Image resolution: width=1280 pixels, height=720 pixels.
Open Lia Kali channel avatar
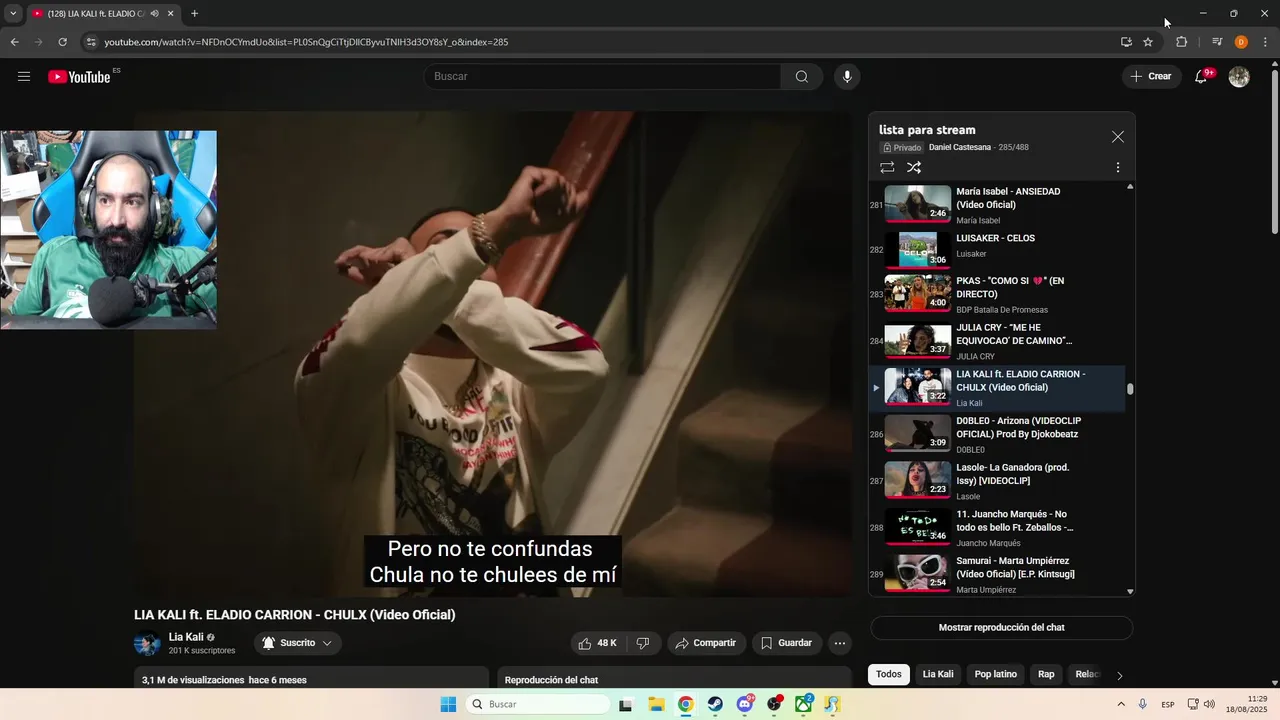coord(147,644)
